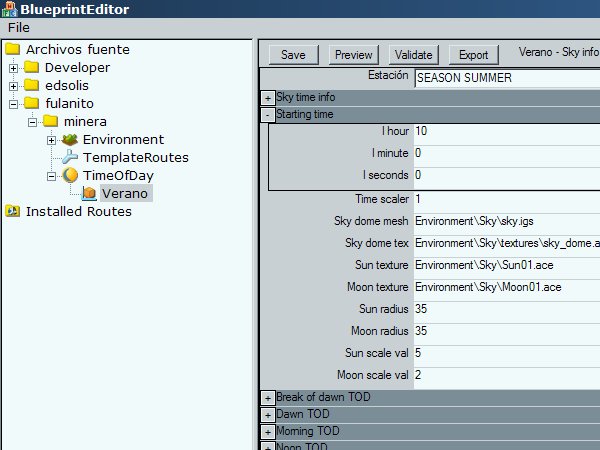The height and width of the screenshot is (450, 600).
Task: Expand the Break of dawn TOD section
Action: click(268, 398)
